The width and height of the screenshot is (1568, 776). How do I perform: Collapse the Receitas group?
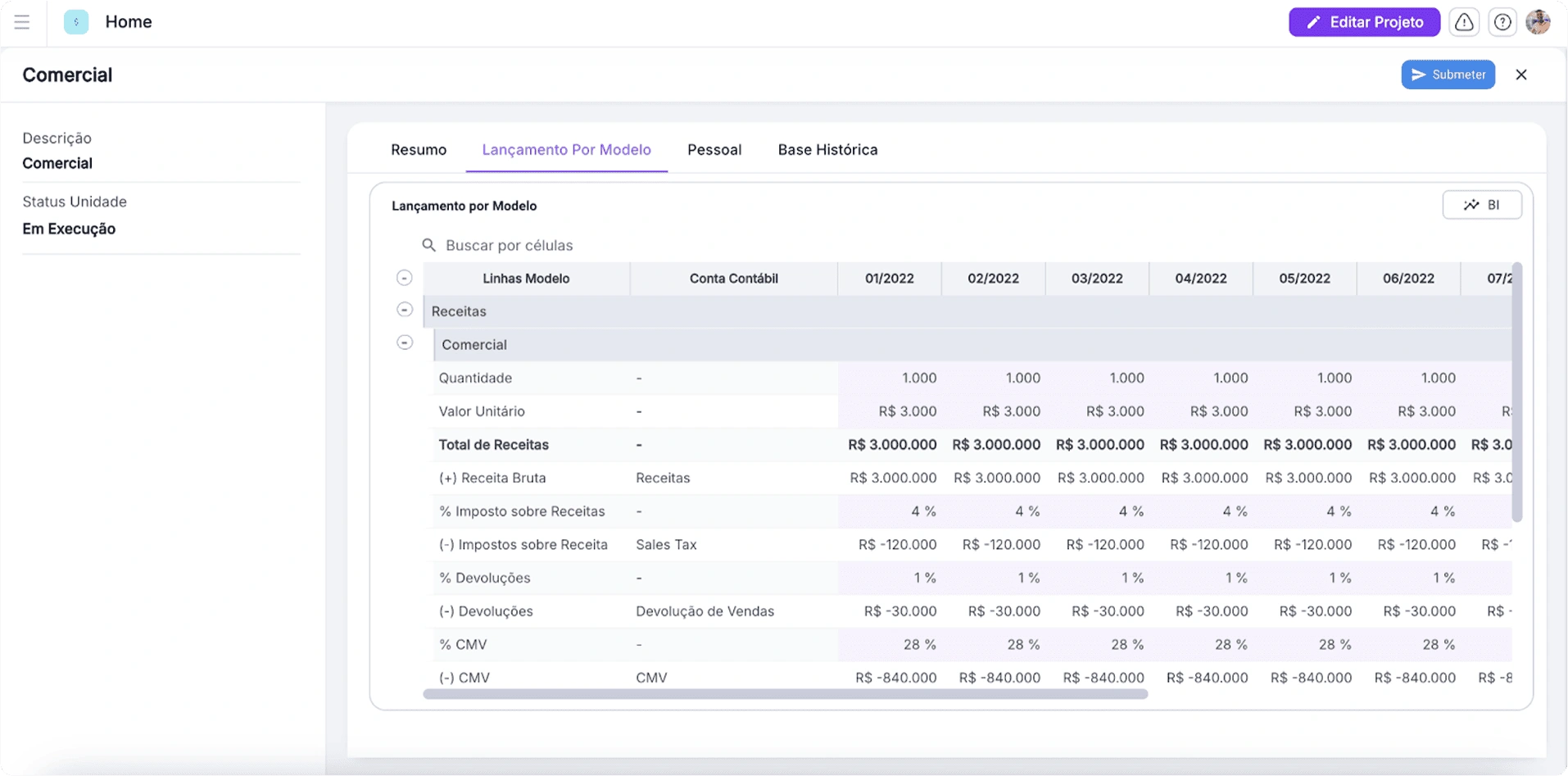(x=405, y=310)
